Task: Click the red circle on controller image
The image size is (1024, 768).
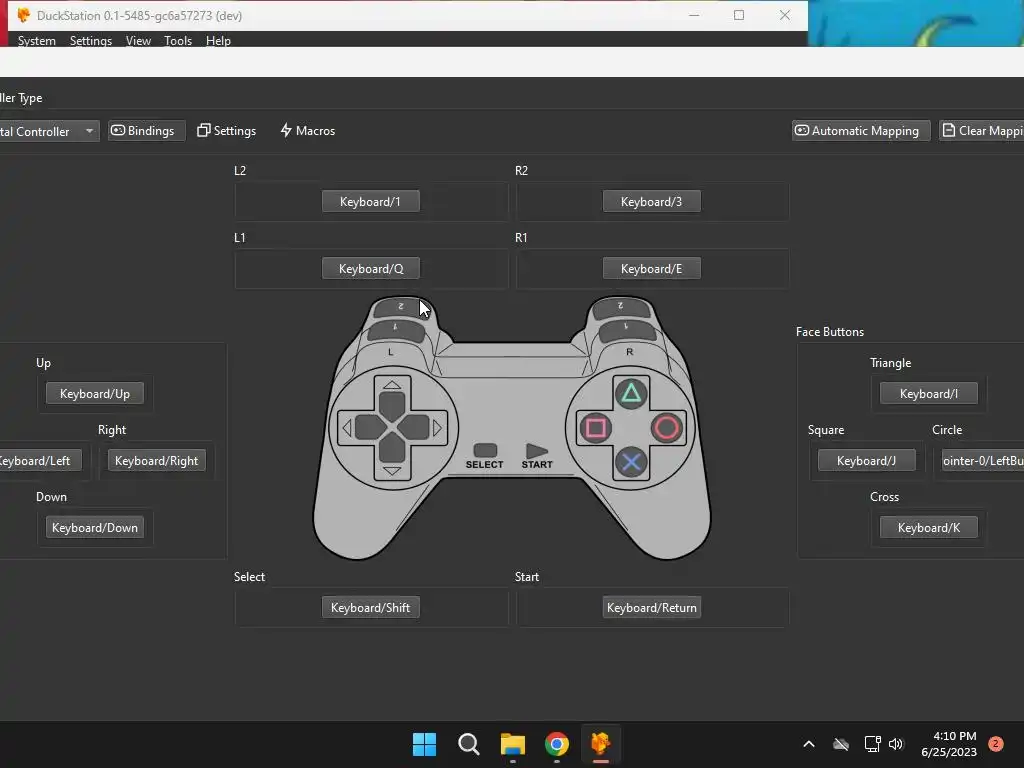Action: (x=666, y=428)
